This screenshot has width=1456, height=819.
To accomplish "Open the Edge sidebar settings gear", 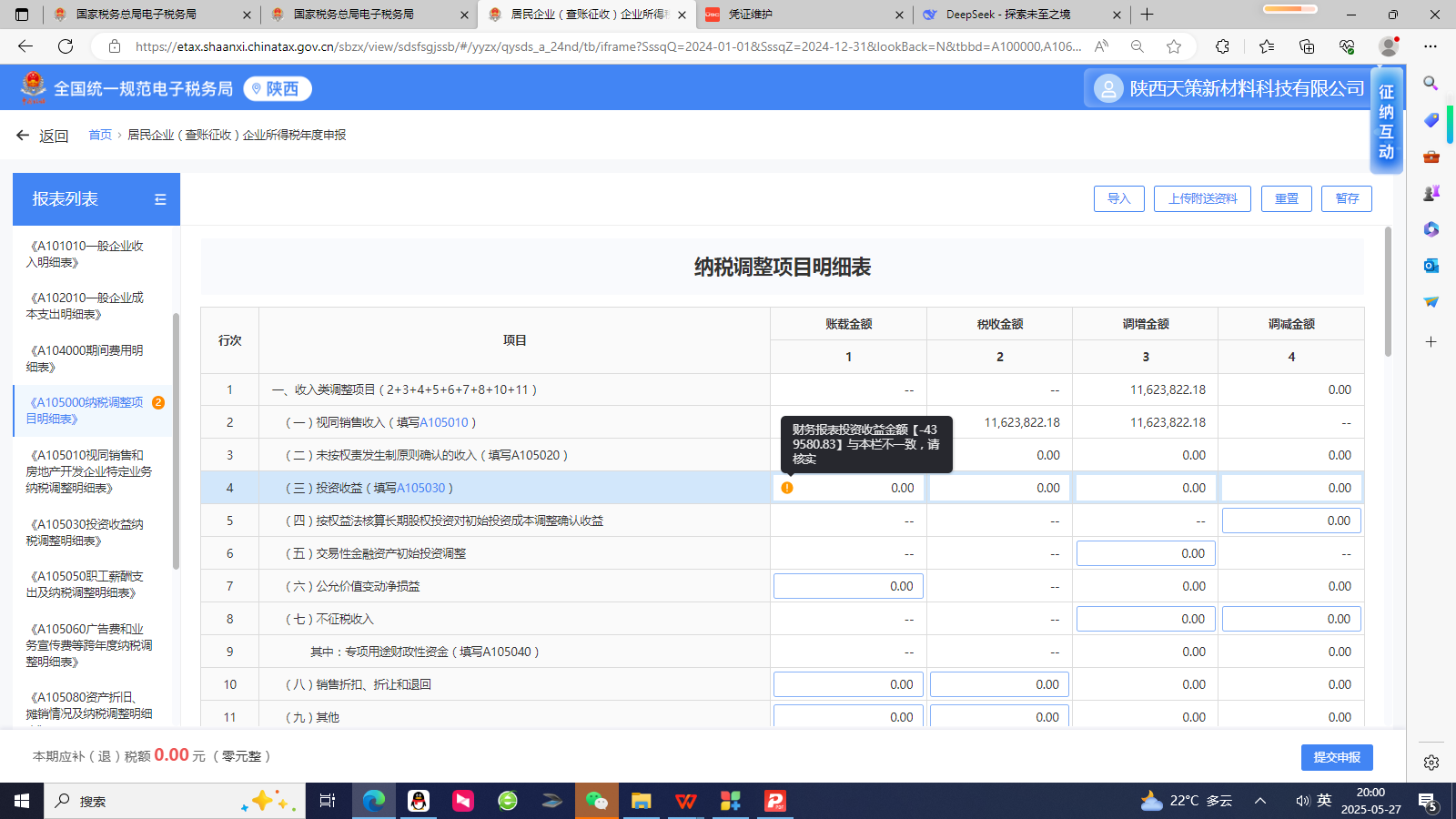I will point(1431,763).
